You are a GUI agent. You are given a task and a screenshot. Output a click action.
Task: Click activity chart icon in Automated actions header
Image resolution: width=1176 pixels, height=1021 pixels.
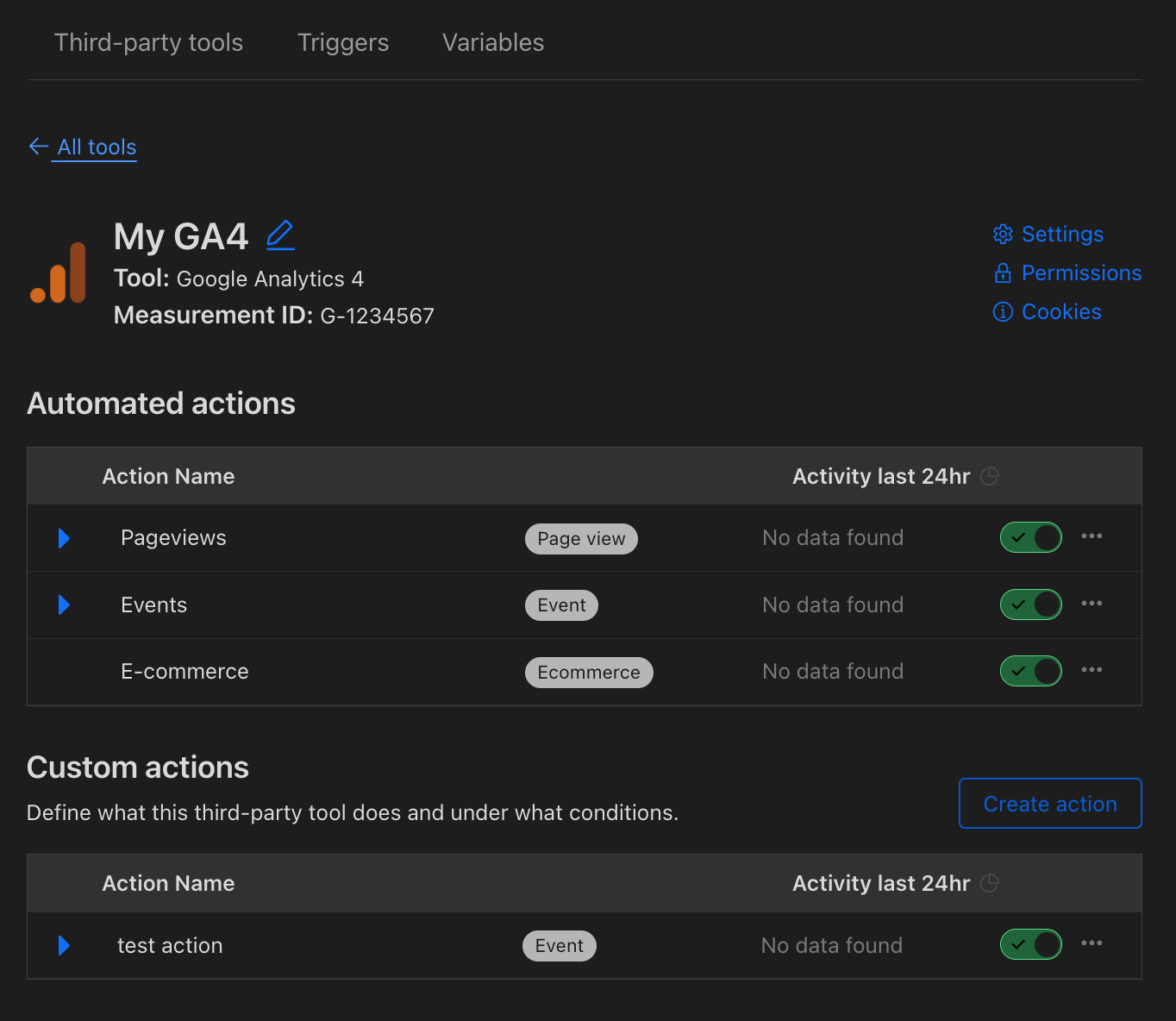[990, 476]
